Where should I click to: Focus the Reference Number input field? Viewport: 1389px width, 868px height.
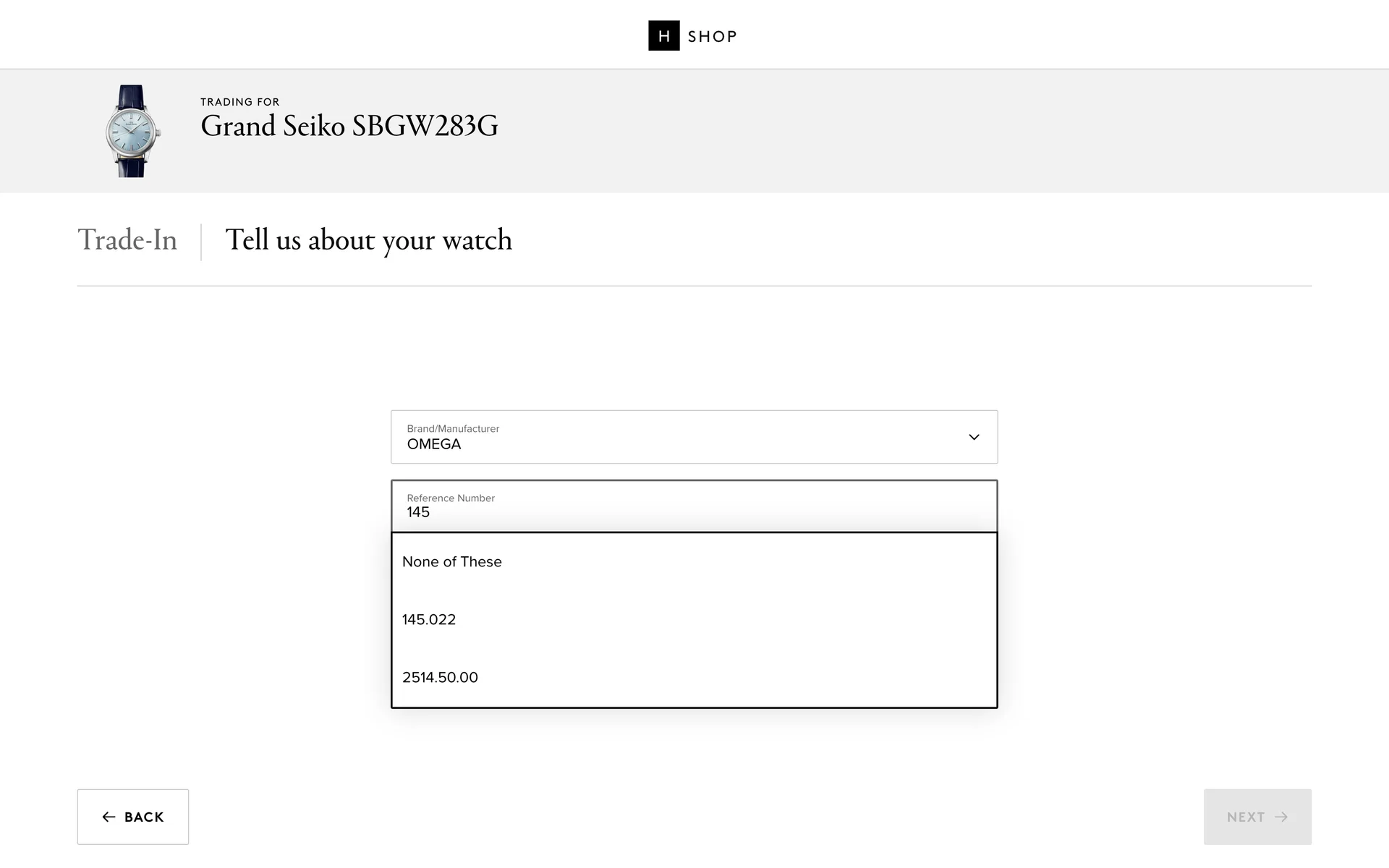(693, 512)
